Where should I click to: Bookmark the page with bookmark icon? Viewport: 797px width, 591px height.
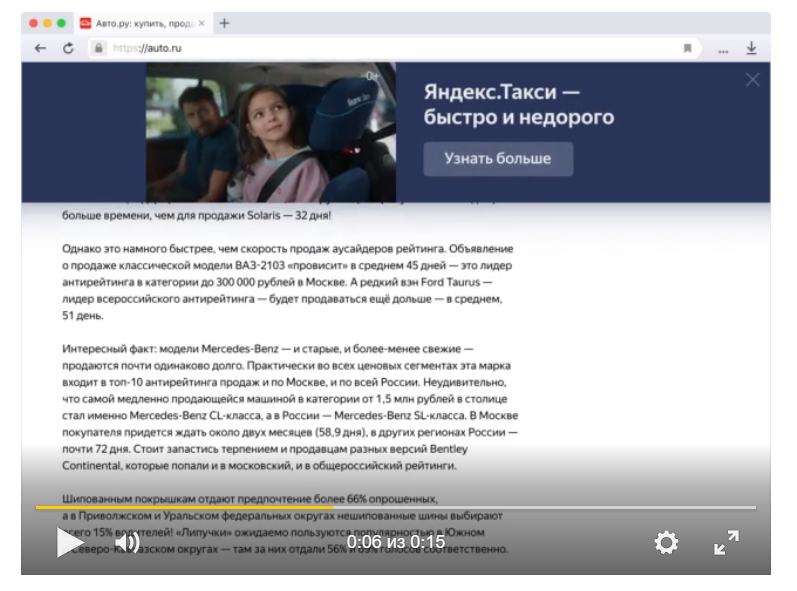[687, 48]
